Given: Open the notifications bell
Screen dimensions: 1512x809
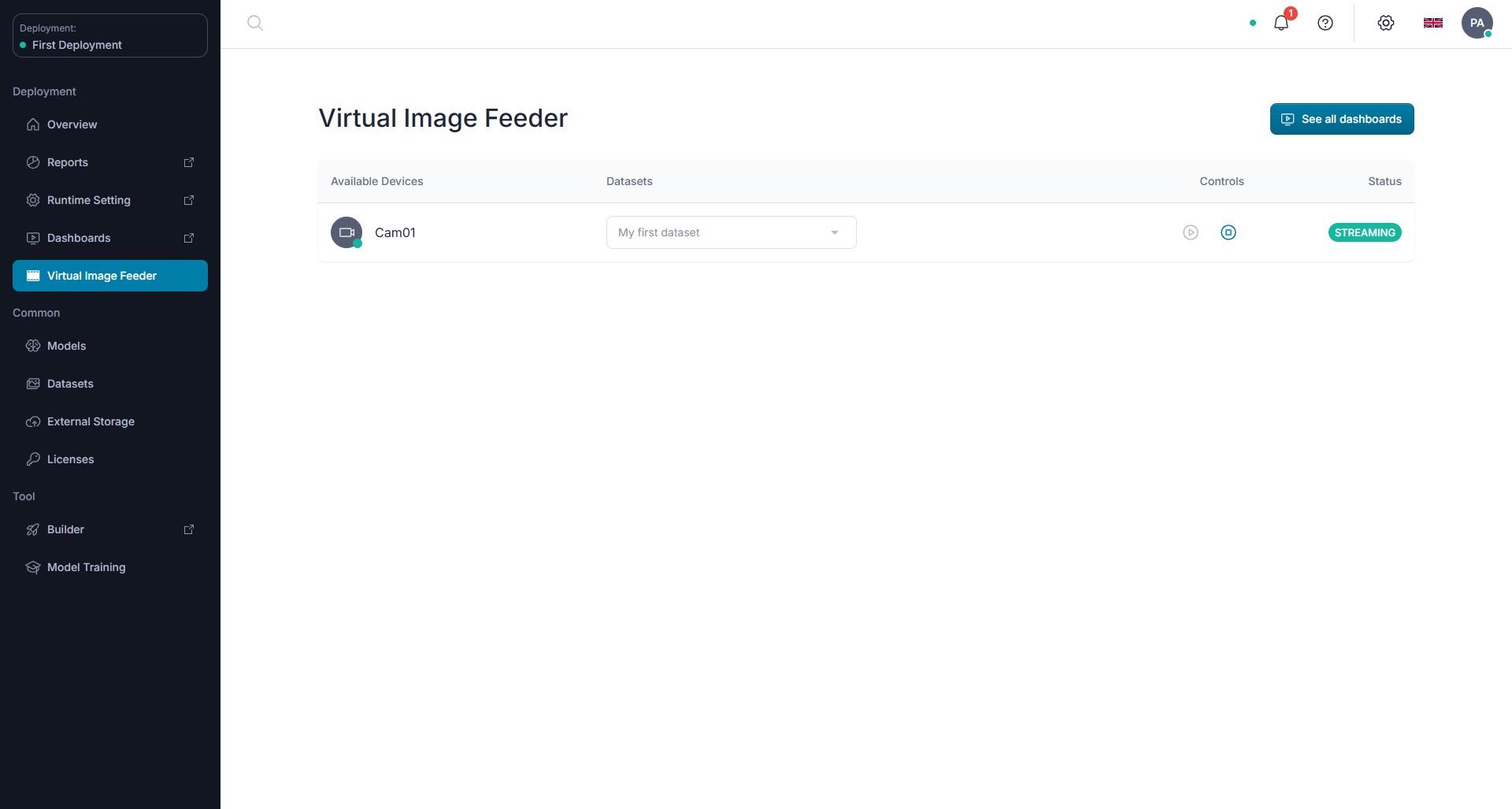Looking at the screenshot, I should tap(1281, 23).
